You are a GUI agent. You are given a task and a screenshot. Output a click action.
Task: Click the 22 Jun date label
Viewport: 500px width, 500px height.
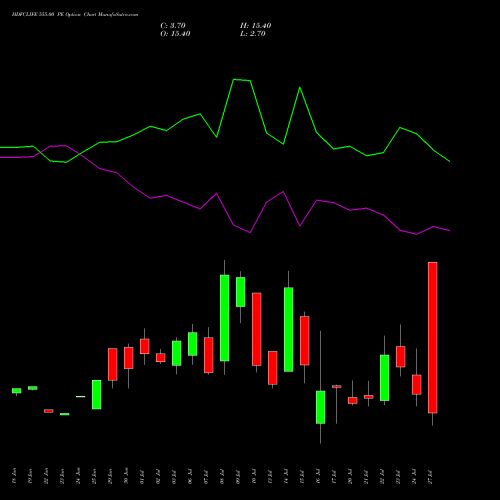pyautogui.click(x=46, y=476)
